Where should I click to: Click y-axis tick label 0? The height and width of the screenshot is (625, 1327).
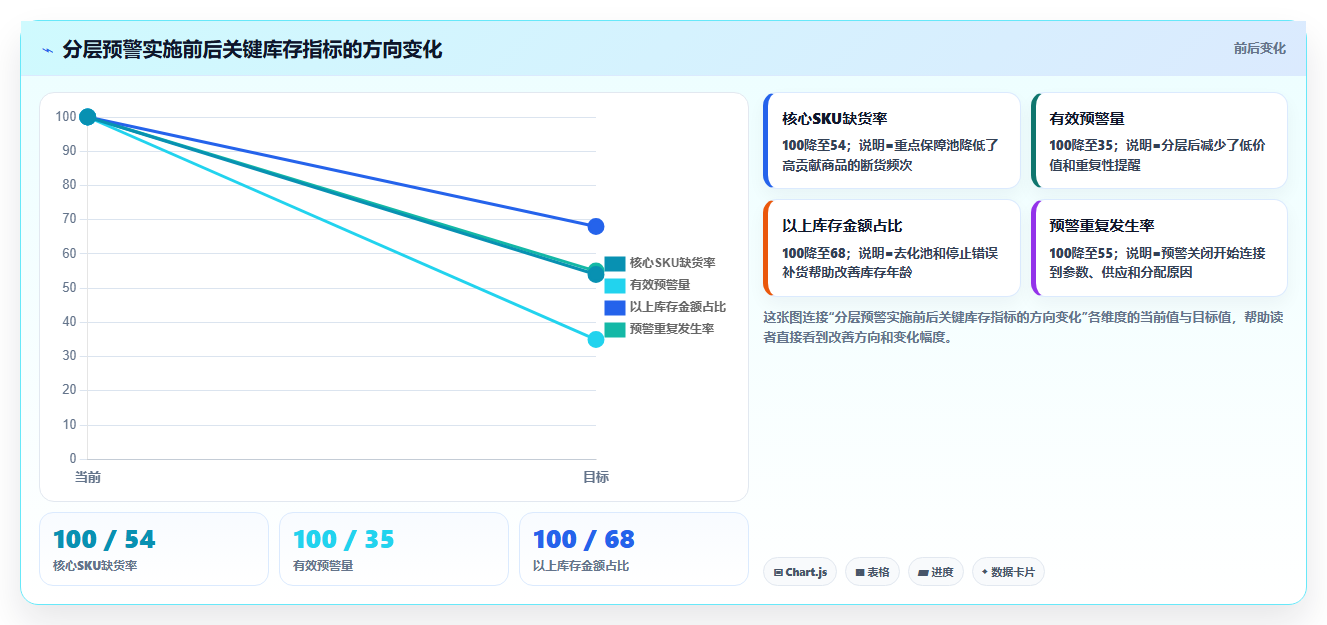point(73,459)
